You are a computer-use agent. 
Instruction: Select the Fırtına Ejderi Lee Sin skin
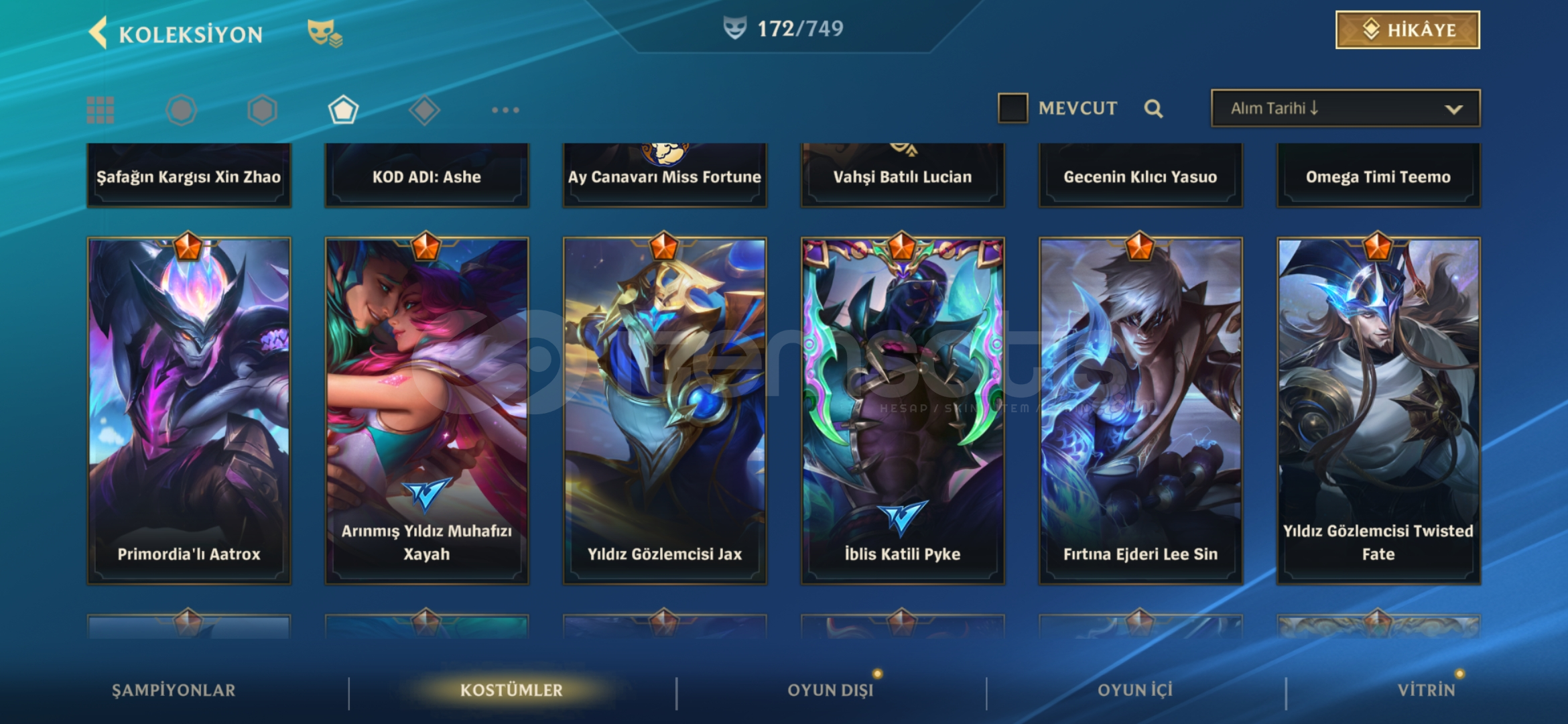pos(1140,410)
